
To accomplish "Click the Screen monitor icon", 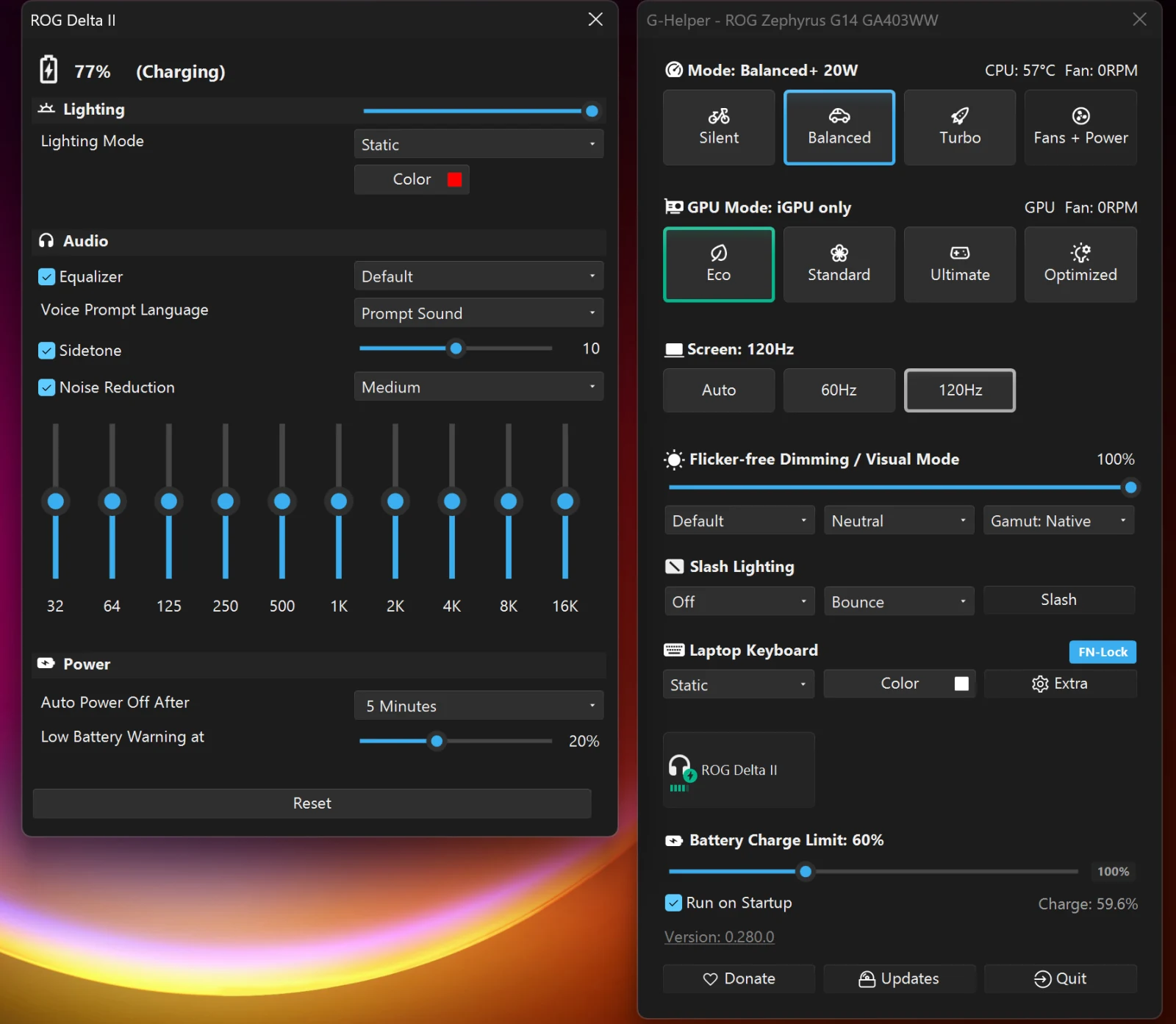I will click(674, 350).
